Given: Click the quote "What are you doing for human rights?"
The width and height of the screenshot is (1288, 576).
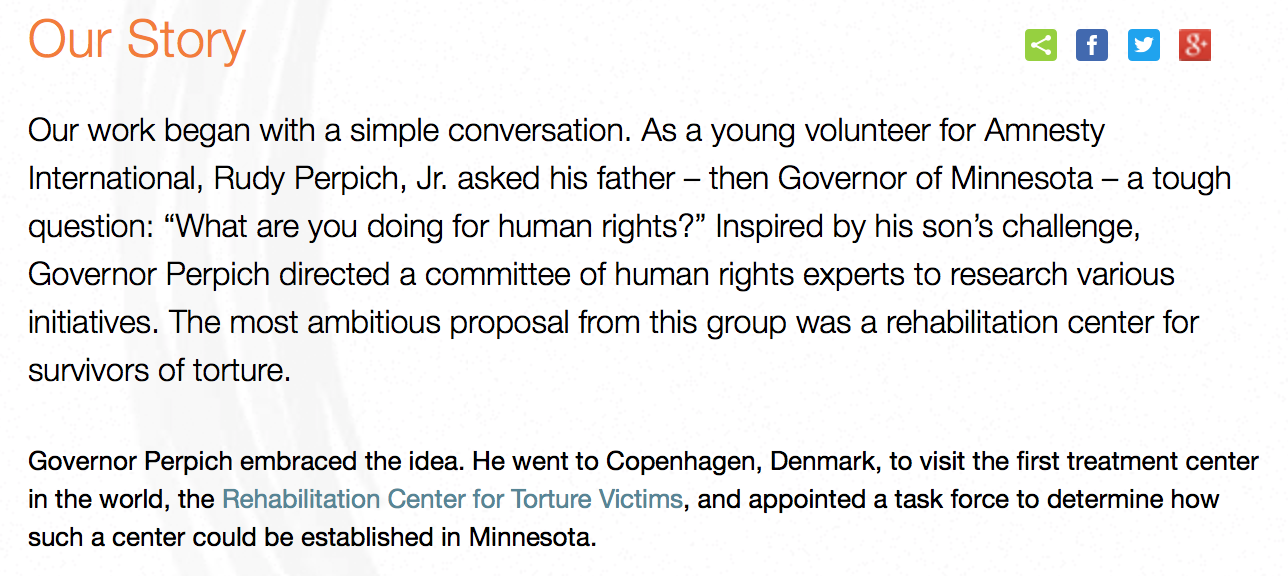Looking at the screenshot, I should (430, 227).
